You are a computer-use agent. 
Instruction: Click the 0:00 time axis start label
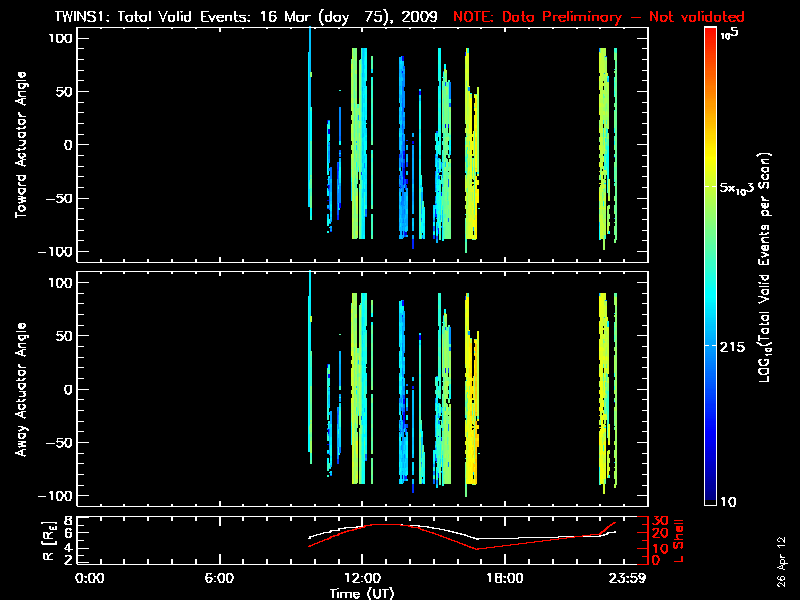[90, 577]
